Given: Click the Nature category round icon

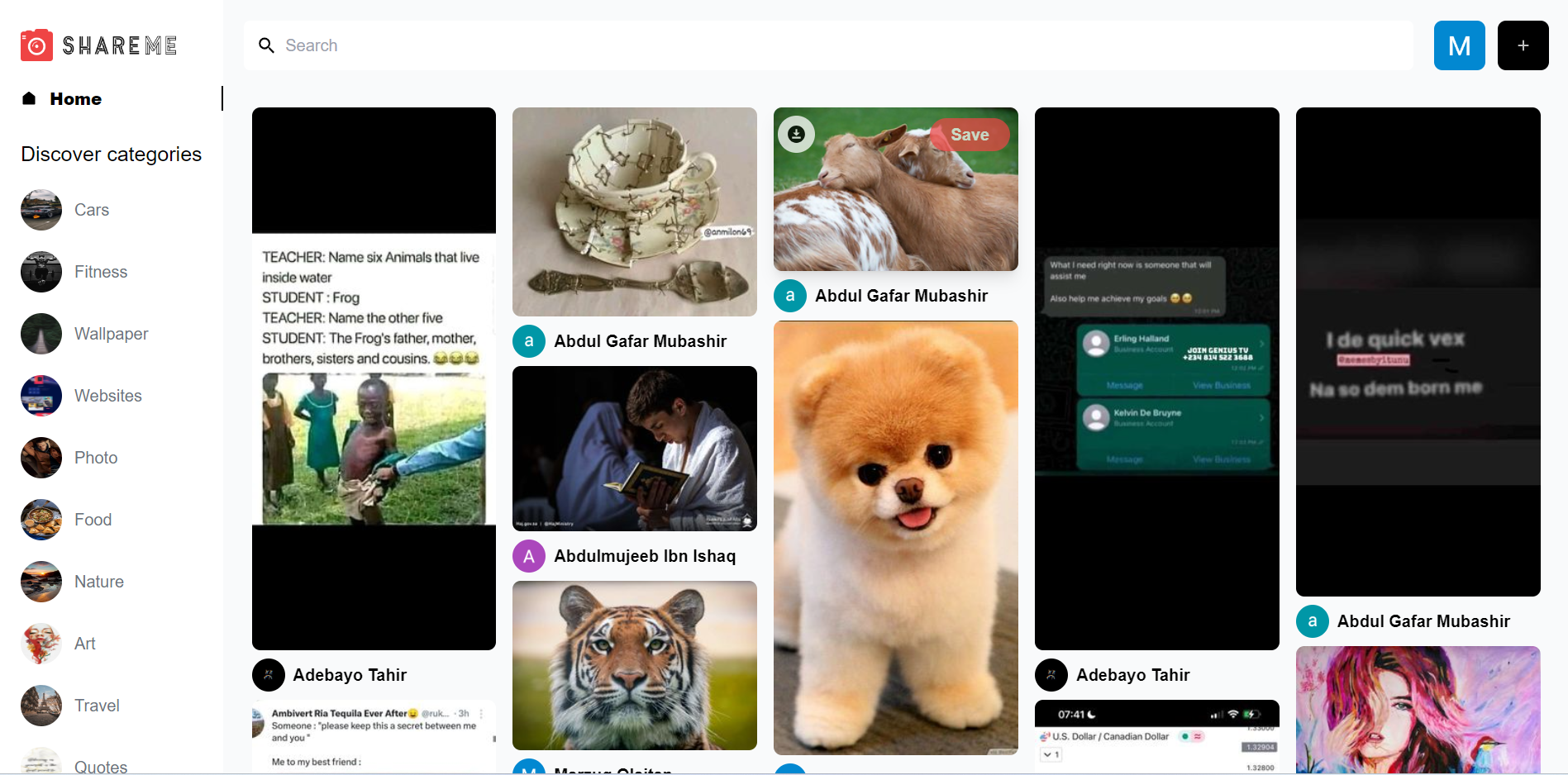Looking at the screenshot, I should [x=41, y=582].
